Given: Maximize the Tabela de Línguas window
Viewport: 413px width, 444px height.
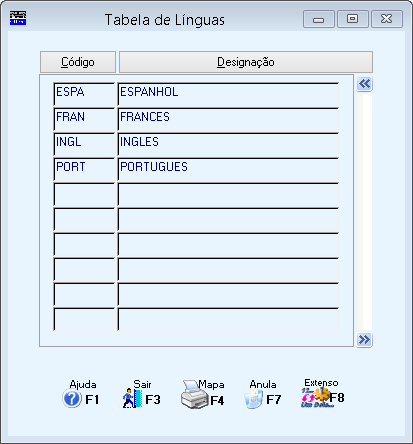Looking at the screenshot, I should pyautogui.click(x=353, y=19).
